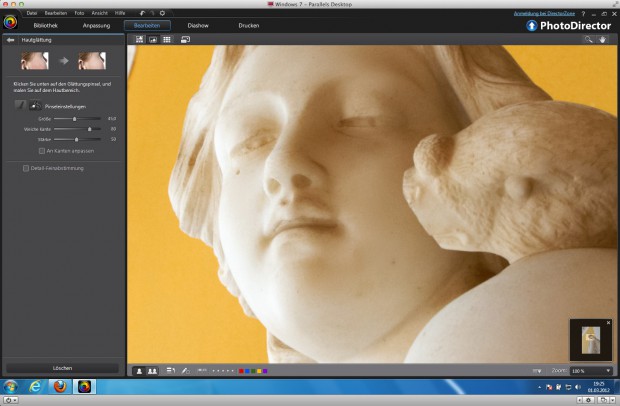The image size is (620, 406).
Task: Close the navigator thumbnail panel
Action: coord(608,323)
